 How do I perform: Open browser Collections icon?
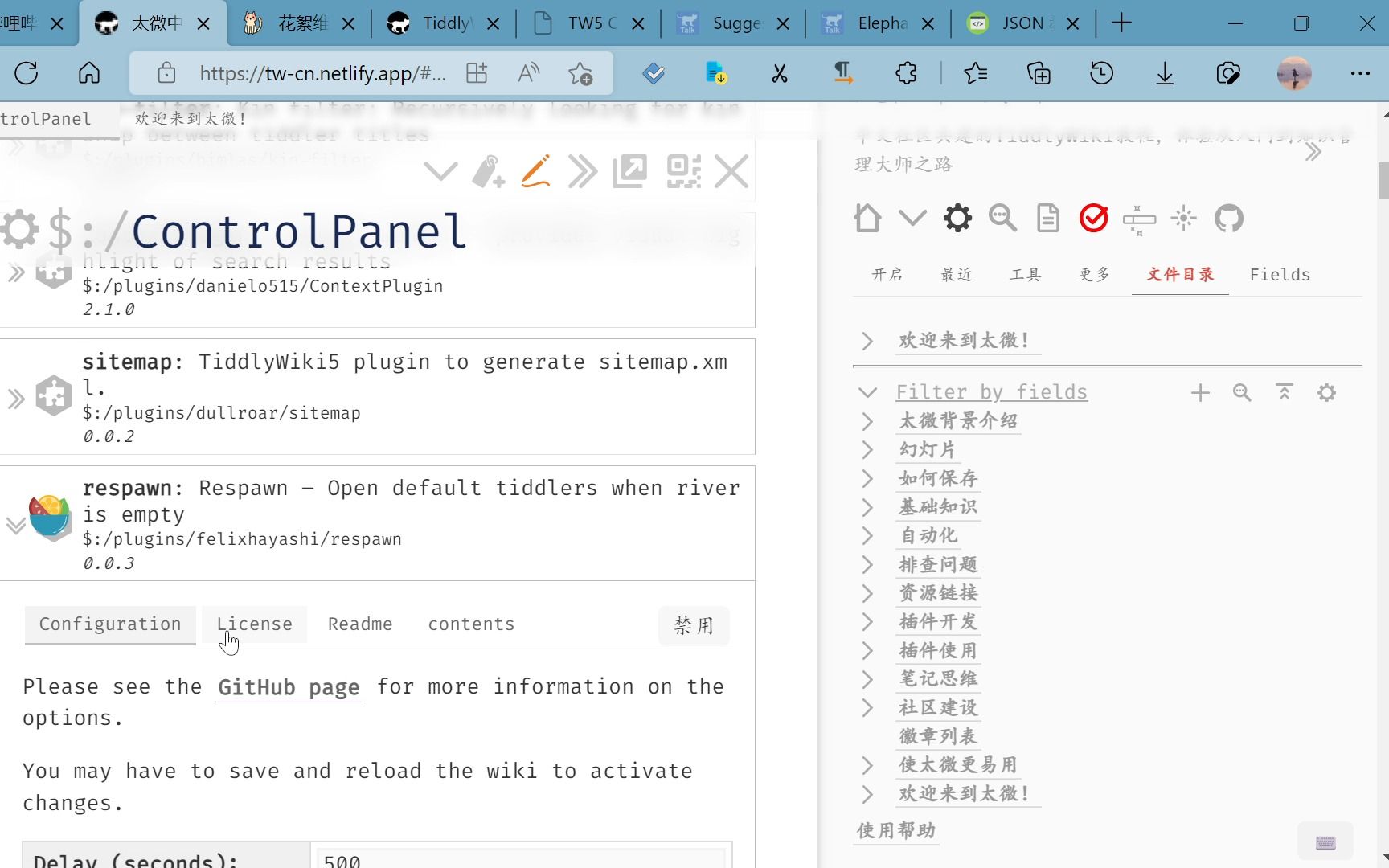click(x=1039, y=74)
